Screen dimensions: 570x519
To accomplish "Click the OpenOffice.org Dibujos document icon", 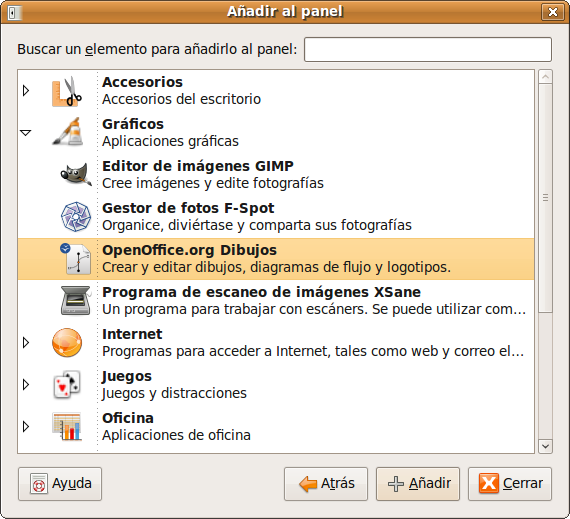I will (x=76, y=259).
